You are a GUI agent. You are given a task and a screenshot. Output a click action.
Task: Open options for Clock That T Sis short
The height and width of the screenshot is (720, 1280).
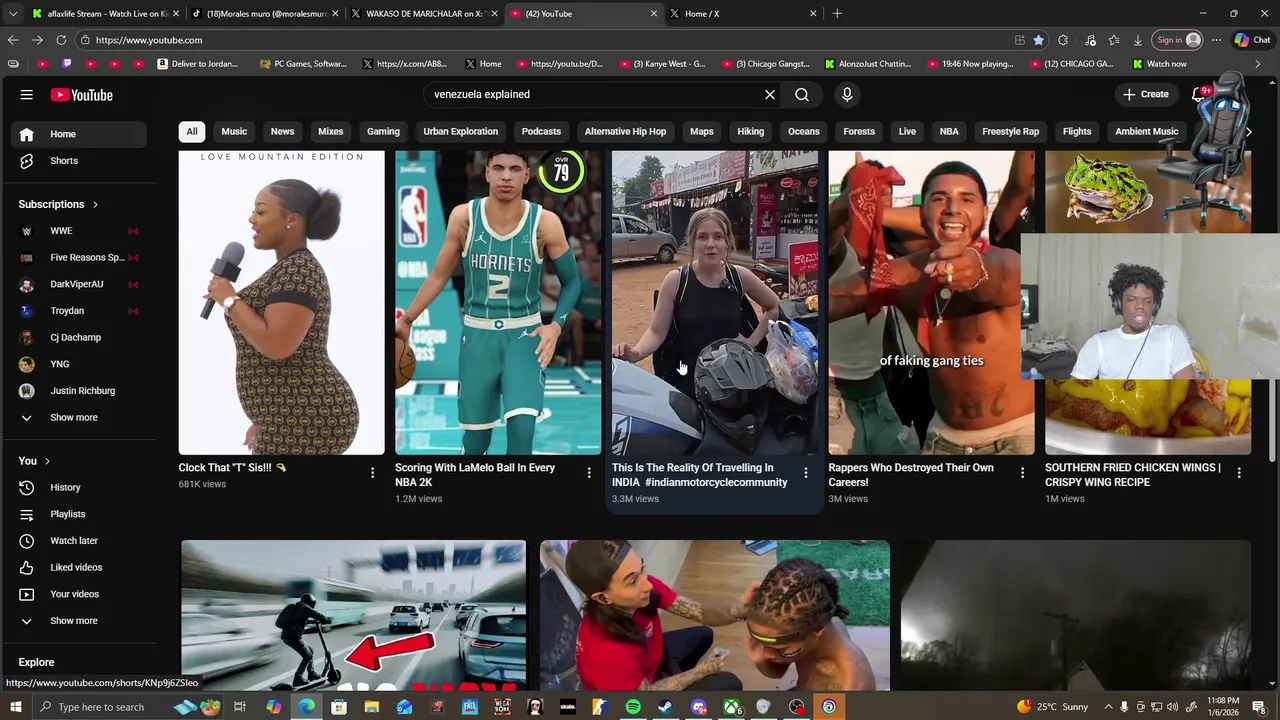point(372,472)
